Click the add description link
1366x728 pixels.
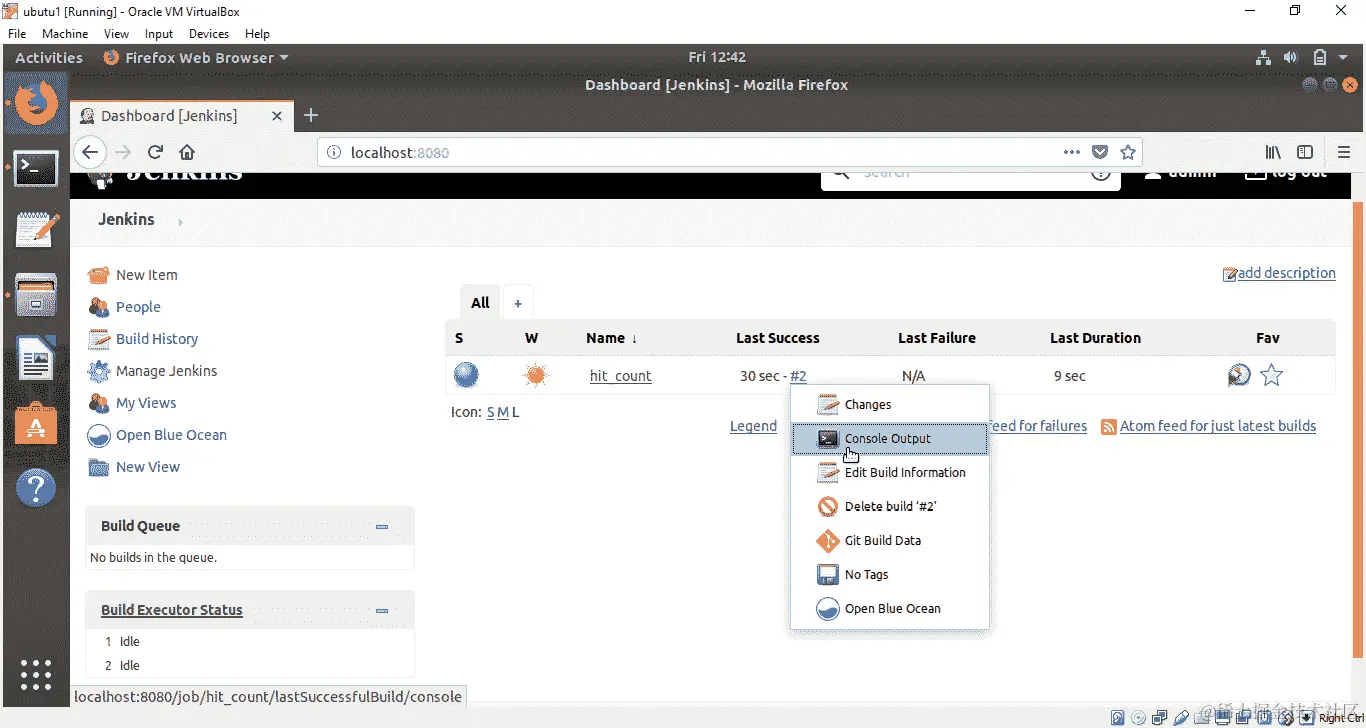tap(1286, 273)
